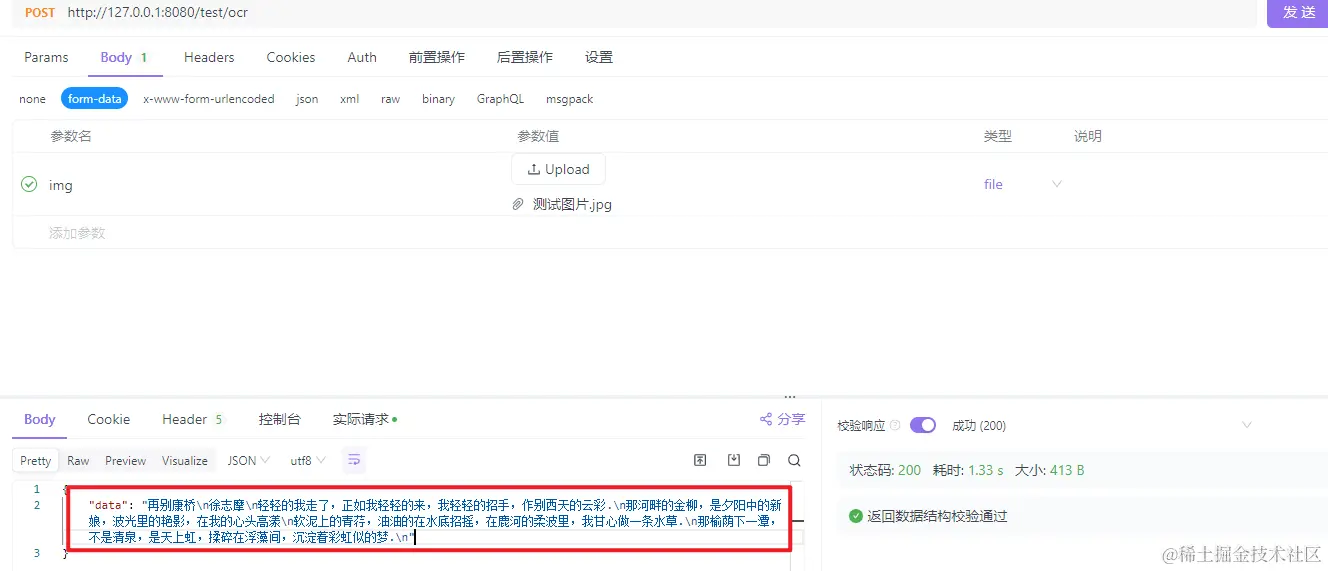Select the form-data body type

point(95,99)
